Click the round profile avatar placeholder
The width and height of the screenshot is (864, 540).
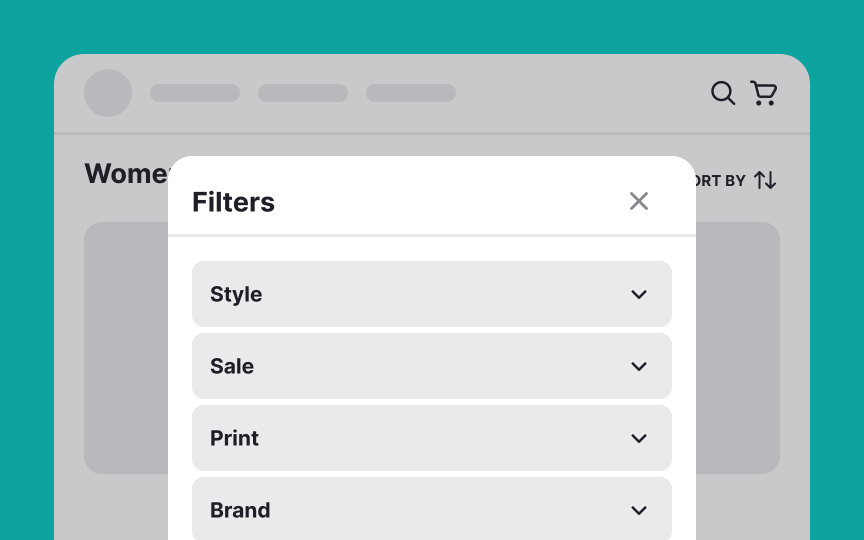point(108,93)
